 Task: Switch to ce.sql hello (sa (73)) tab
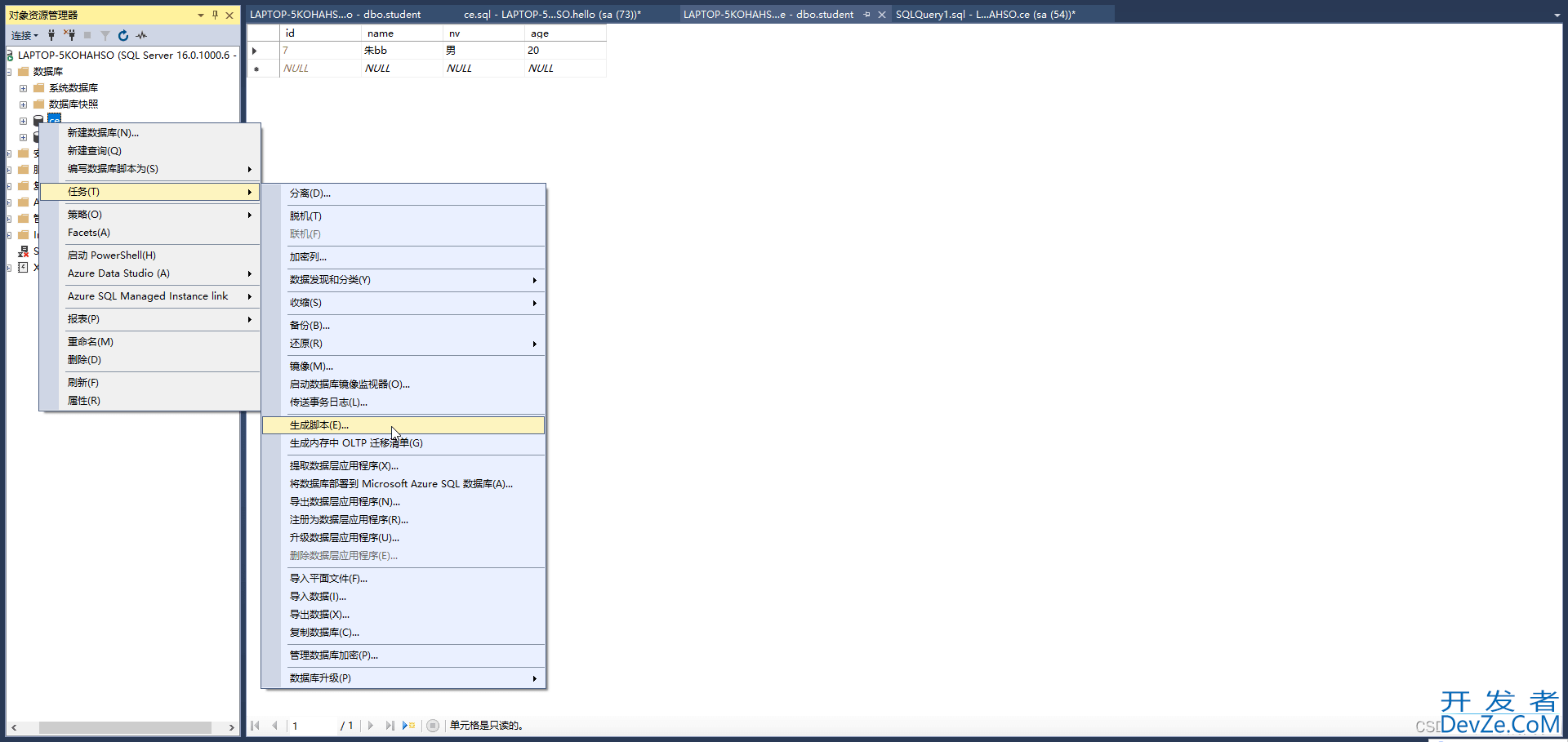(552, 15)
